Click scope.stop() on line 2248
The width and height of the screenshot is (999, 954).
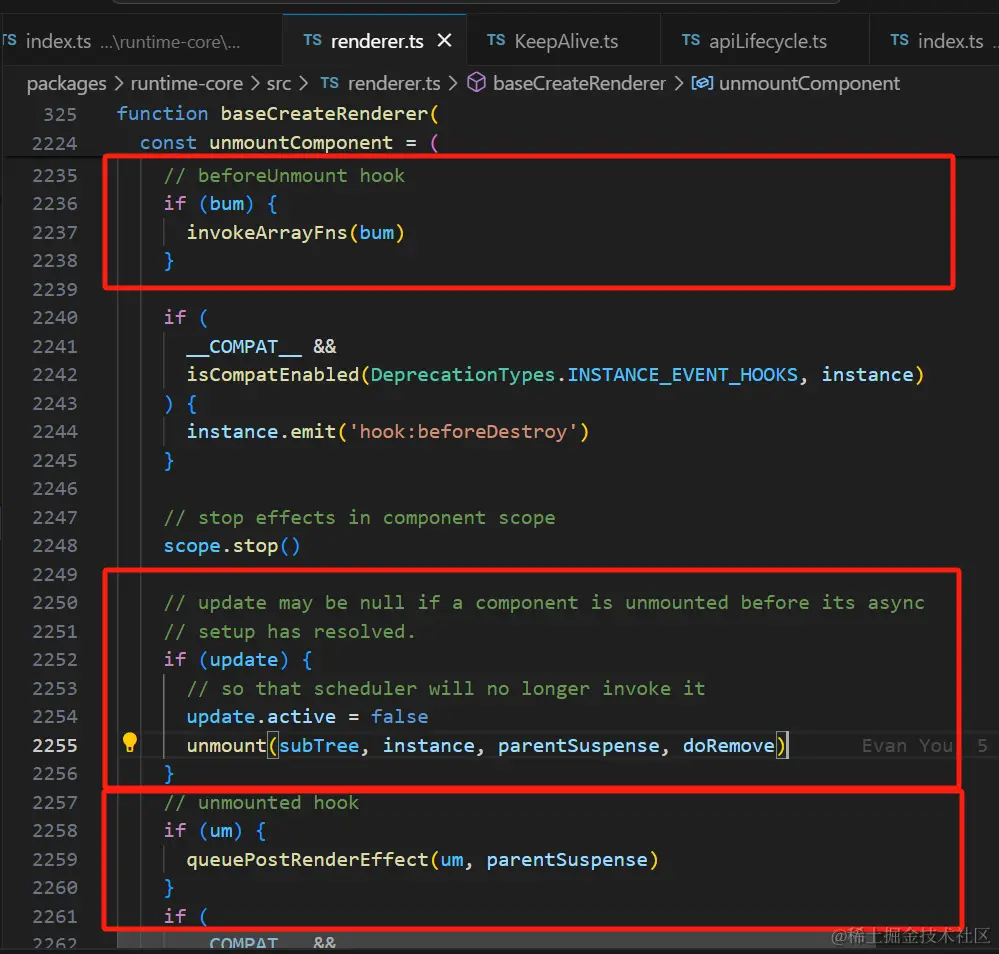pyautogui.click(x=231, y=546)
